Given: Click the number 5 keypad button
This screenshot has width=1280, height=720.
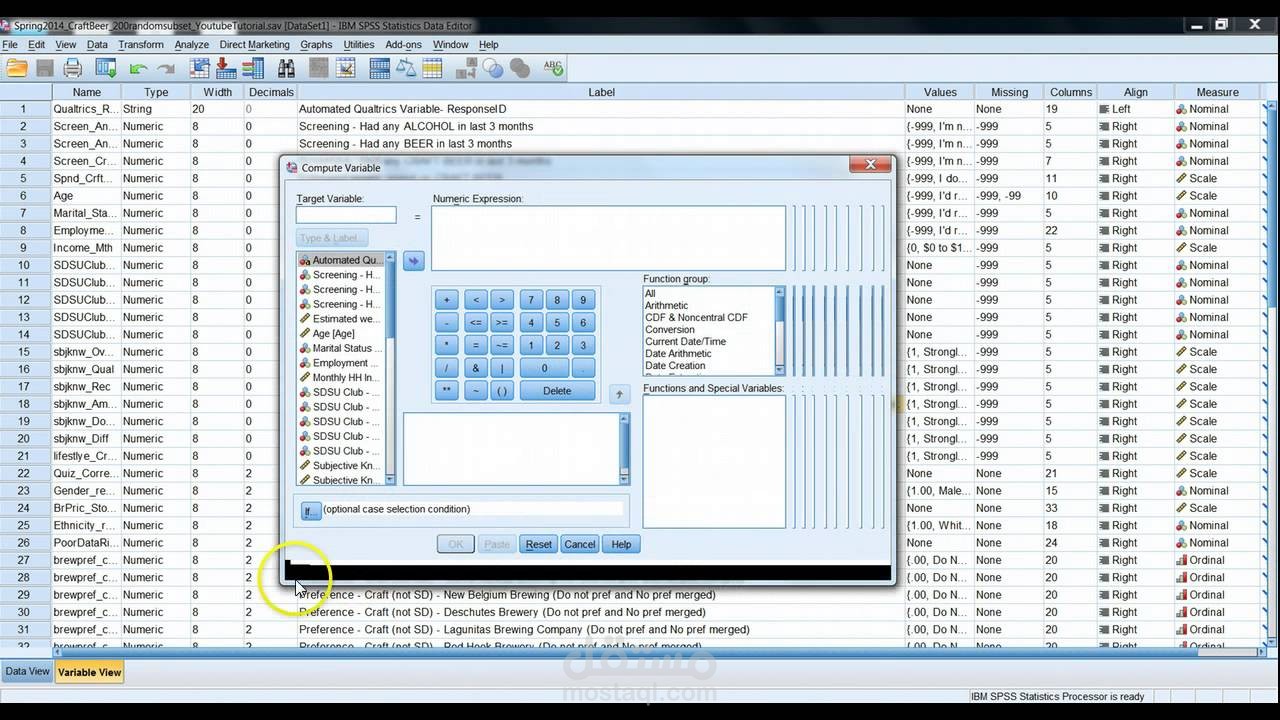Looking at the screenshot, I should pyautogui.click(x=557, y=323).
